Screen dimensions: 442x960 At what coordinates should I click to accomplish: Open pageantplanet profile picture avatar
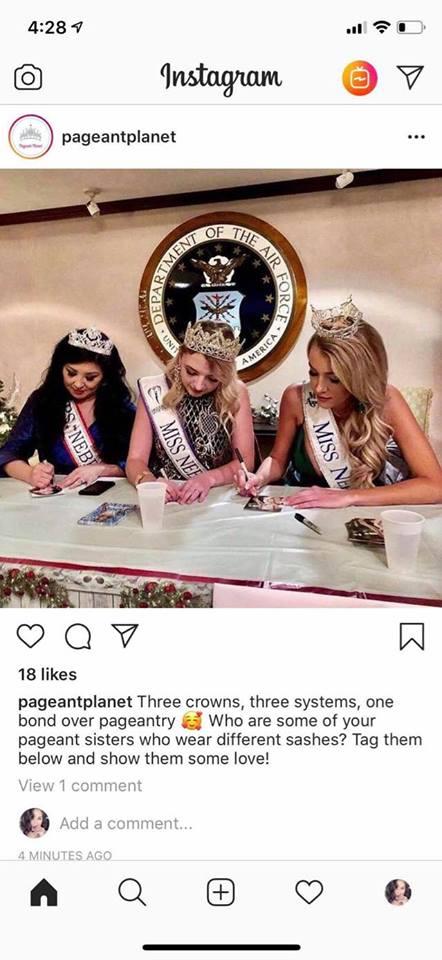[x=31, y=137]
